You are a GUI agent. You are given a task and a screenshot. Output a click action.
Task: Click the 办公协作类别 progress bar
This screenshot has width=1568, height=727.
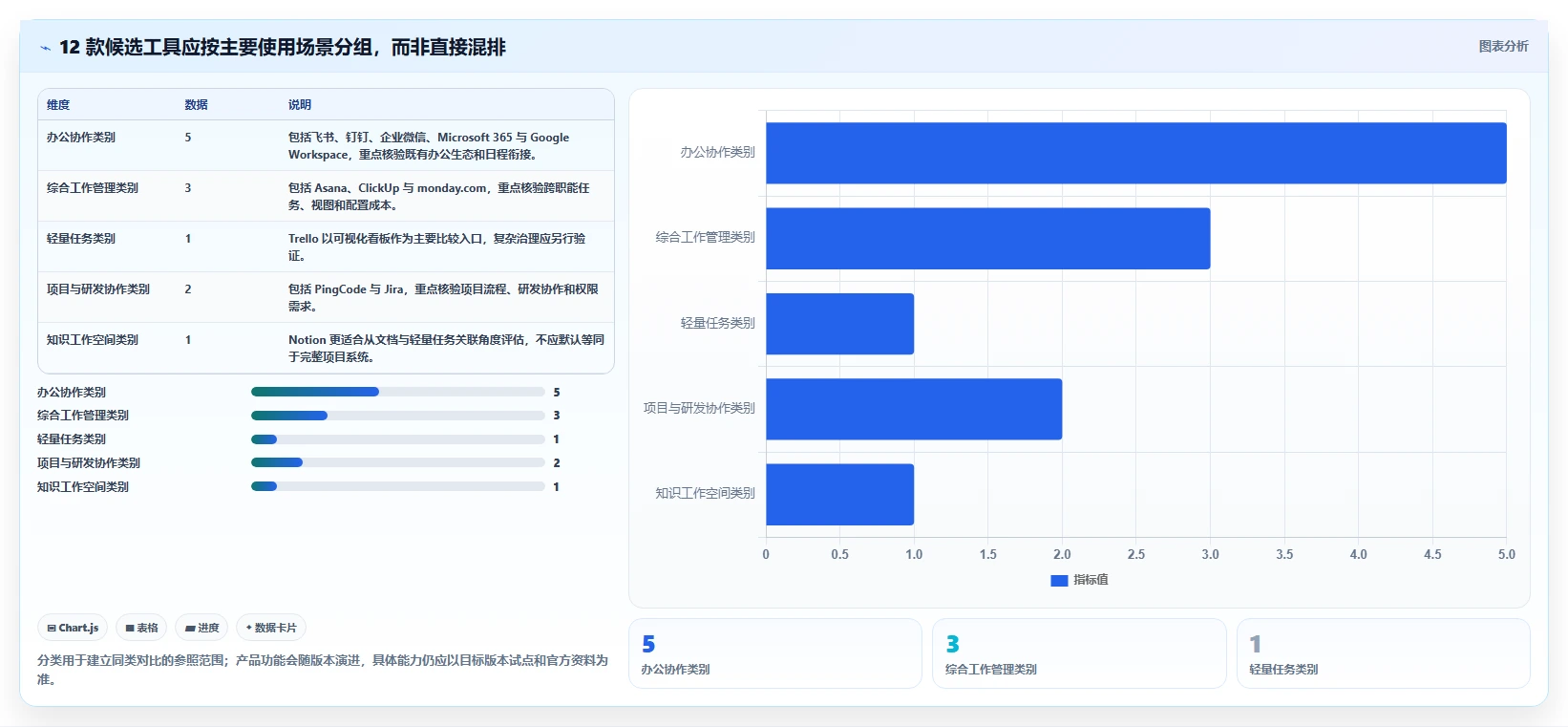point(397,392)
